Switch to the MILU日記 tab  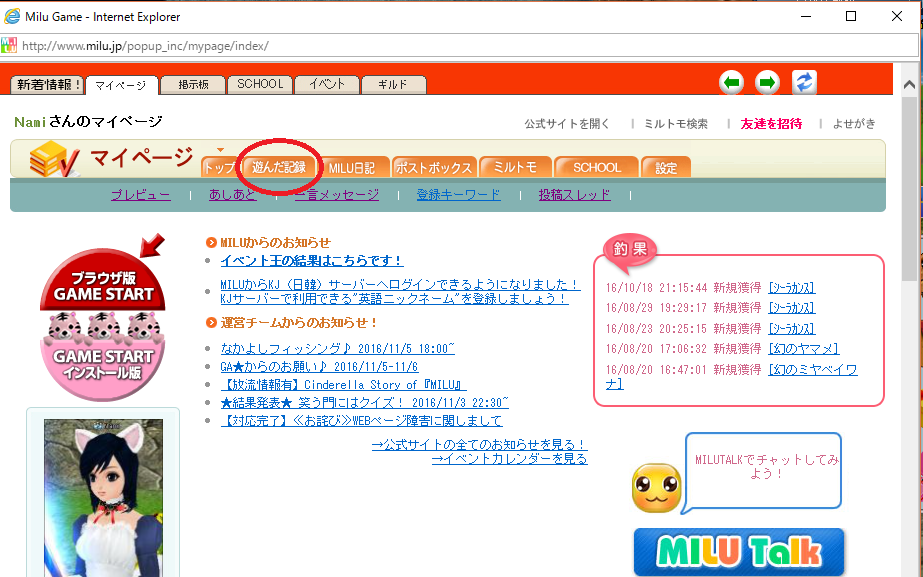(x=352, y=168)
